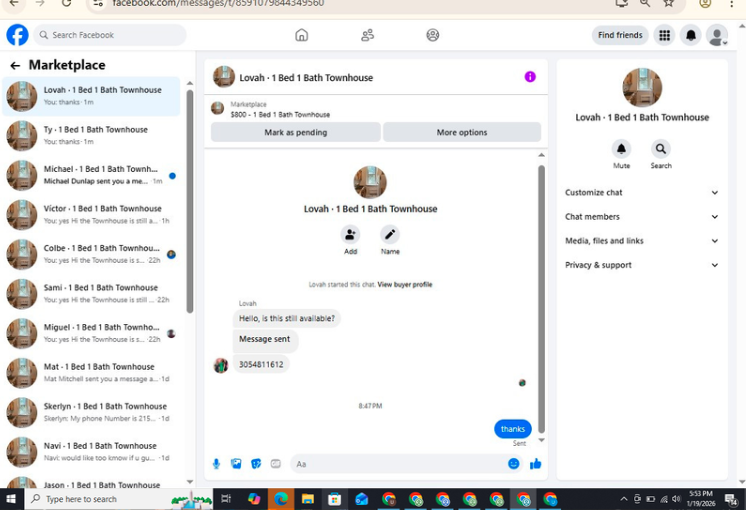746x510 pixels.
Task: Click the chat messages scrollbar
Action: point(541,299)
